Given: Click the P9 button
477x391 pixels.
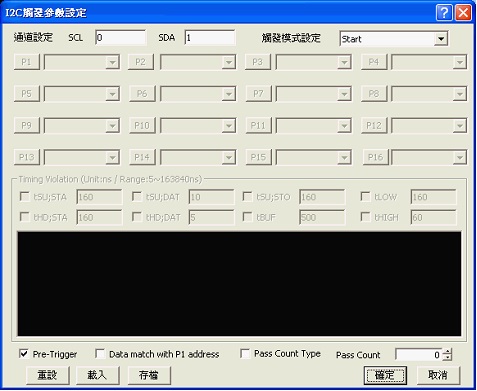Looking at the screenshot, I should tap(27, 126).
